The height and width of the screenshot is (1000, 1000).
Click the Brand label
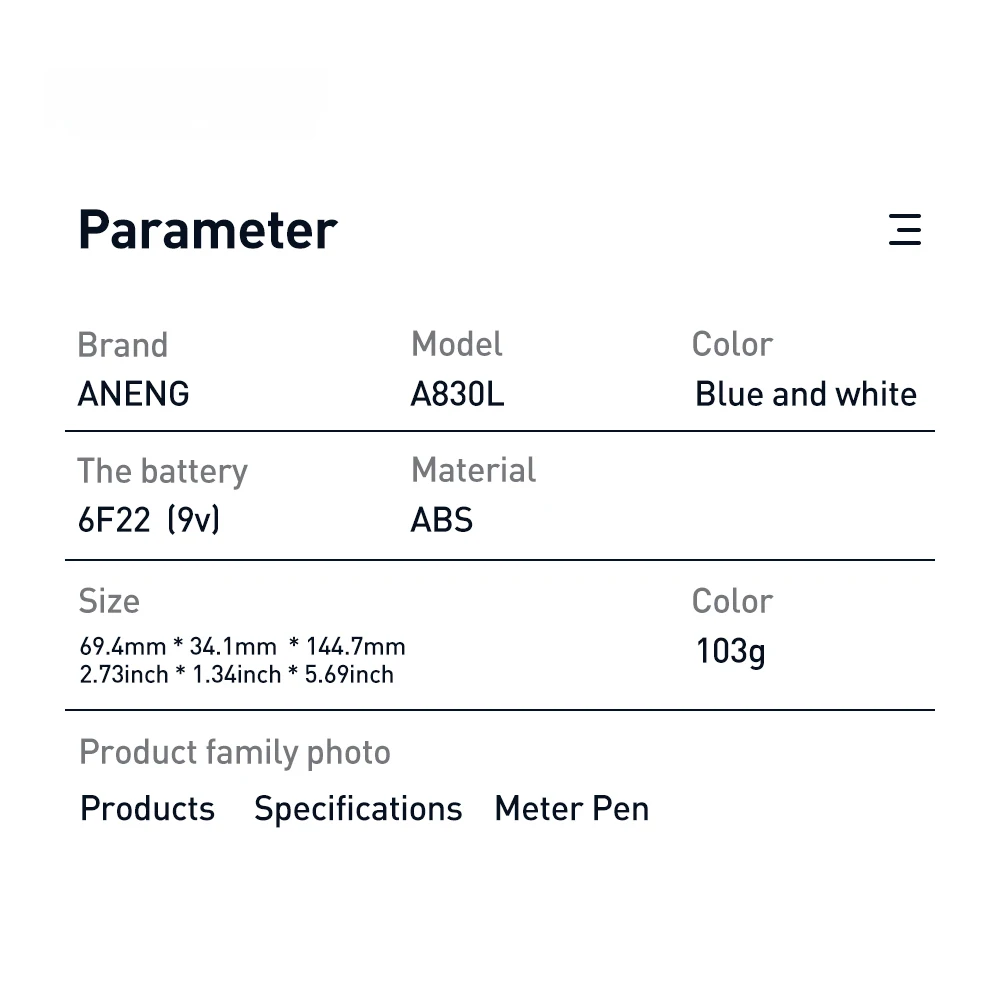pyautogui.click(x=122, y=345)
